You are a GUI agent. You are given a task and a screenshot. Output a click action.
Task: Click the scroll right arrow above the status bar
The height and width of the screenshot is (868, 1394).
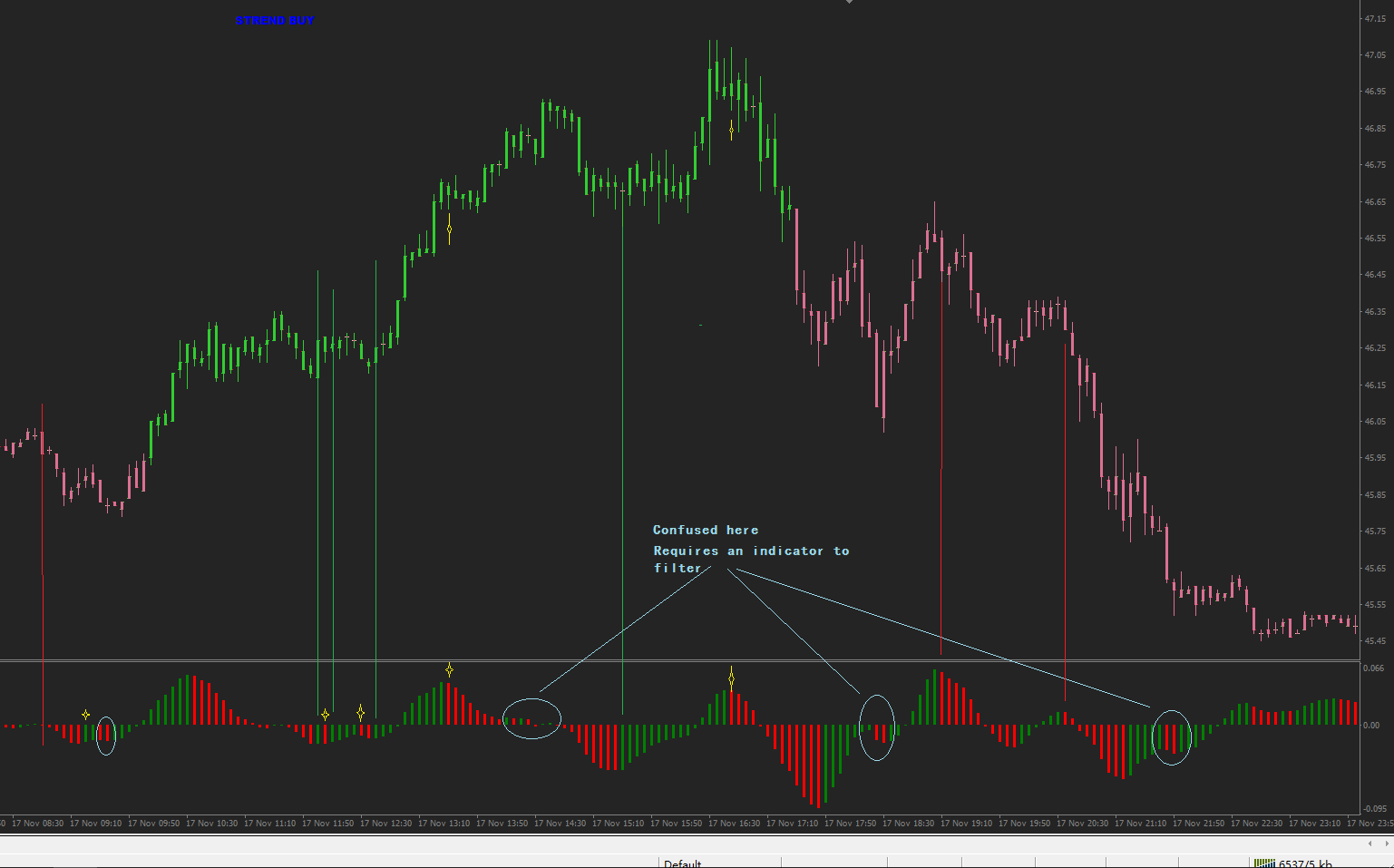[x=1387, y=844]
